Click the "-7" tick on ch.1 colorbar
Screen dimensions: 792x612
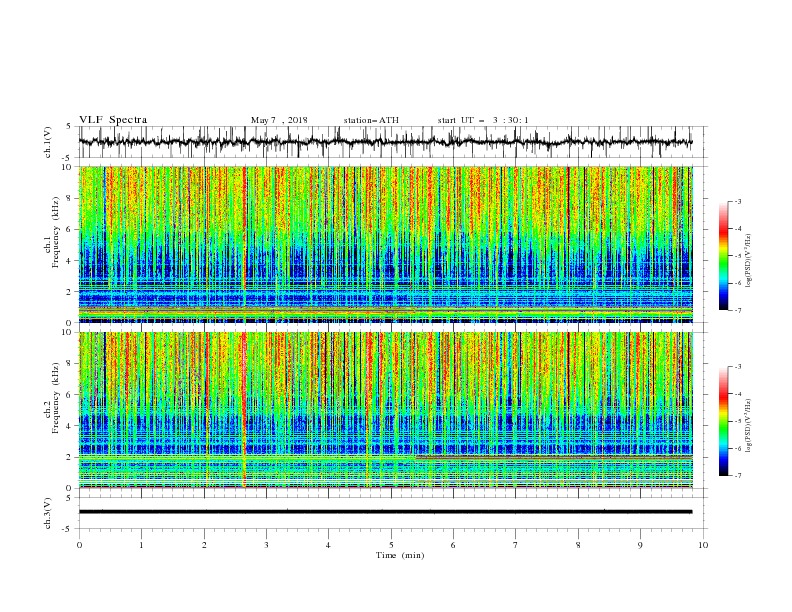[x=737, y=311]
